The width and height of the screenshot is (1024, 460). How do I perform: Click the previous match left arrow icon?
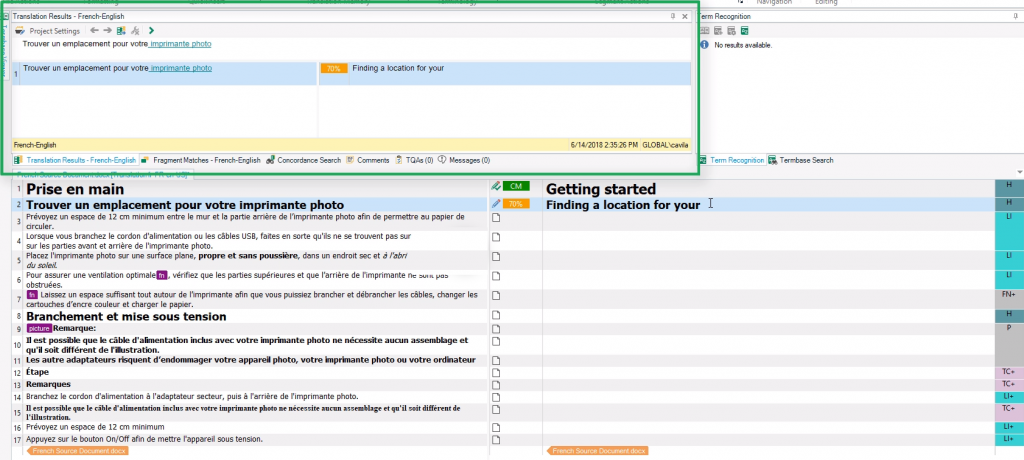[95, 30]
